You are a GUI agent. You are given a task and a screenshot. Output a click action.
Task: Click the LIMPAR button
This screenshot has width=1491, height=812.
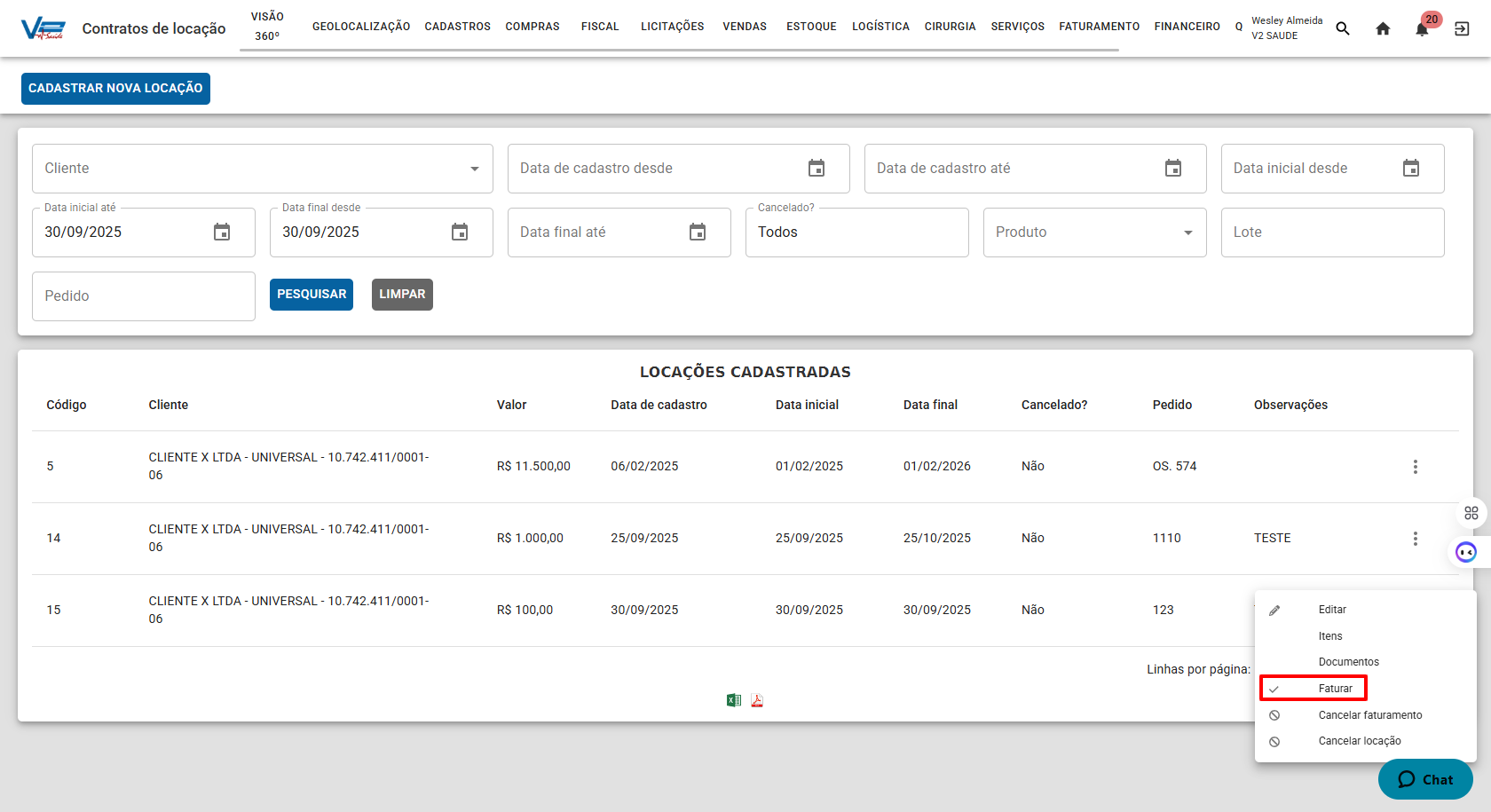click(402, 295)
